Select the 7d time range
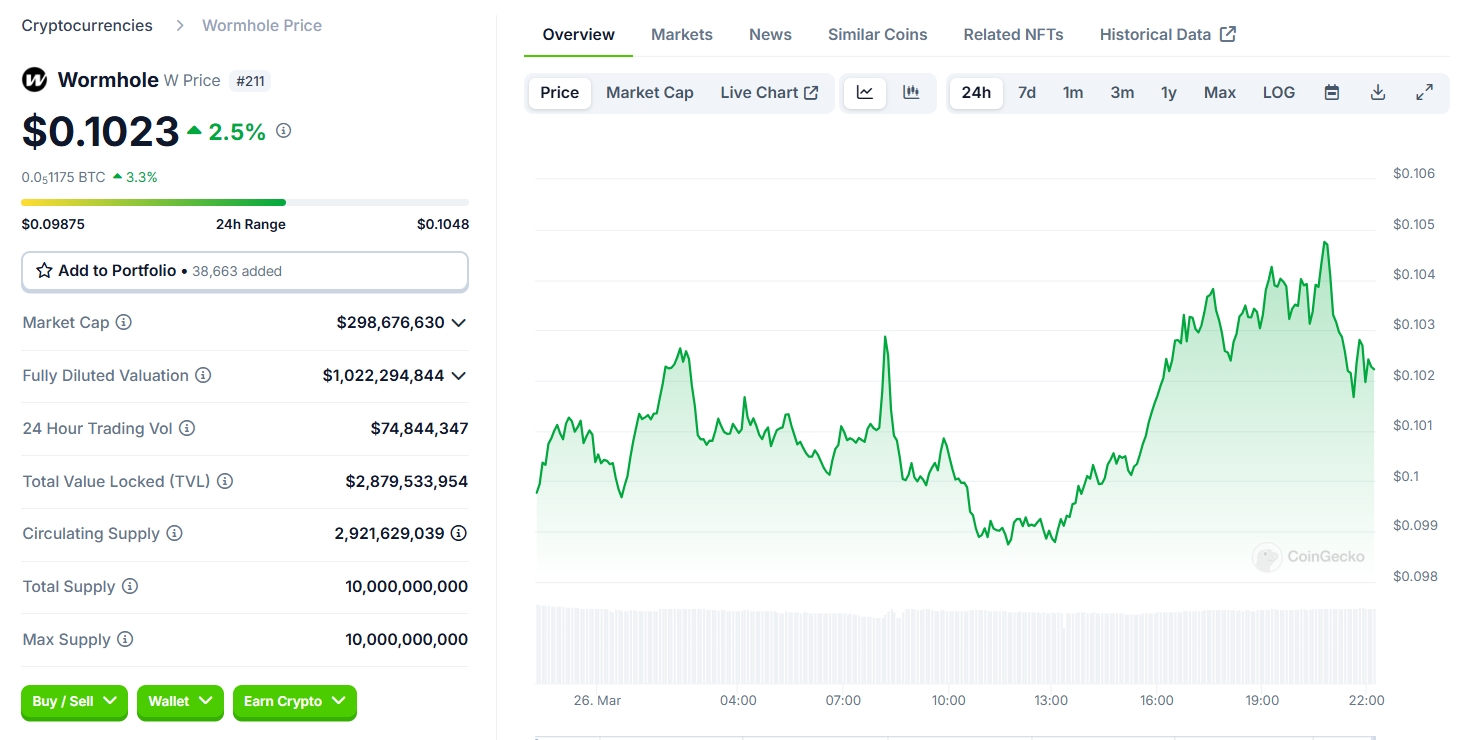This screenshot has height=740, width=1465. pyautogui.click(x=1026, y=93)
